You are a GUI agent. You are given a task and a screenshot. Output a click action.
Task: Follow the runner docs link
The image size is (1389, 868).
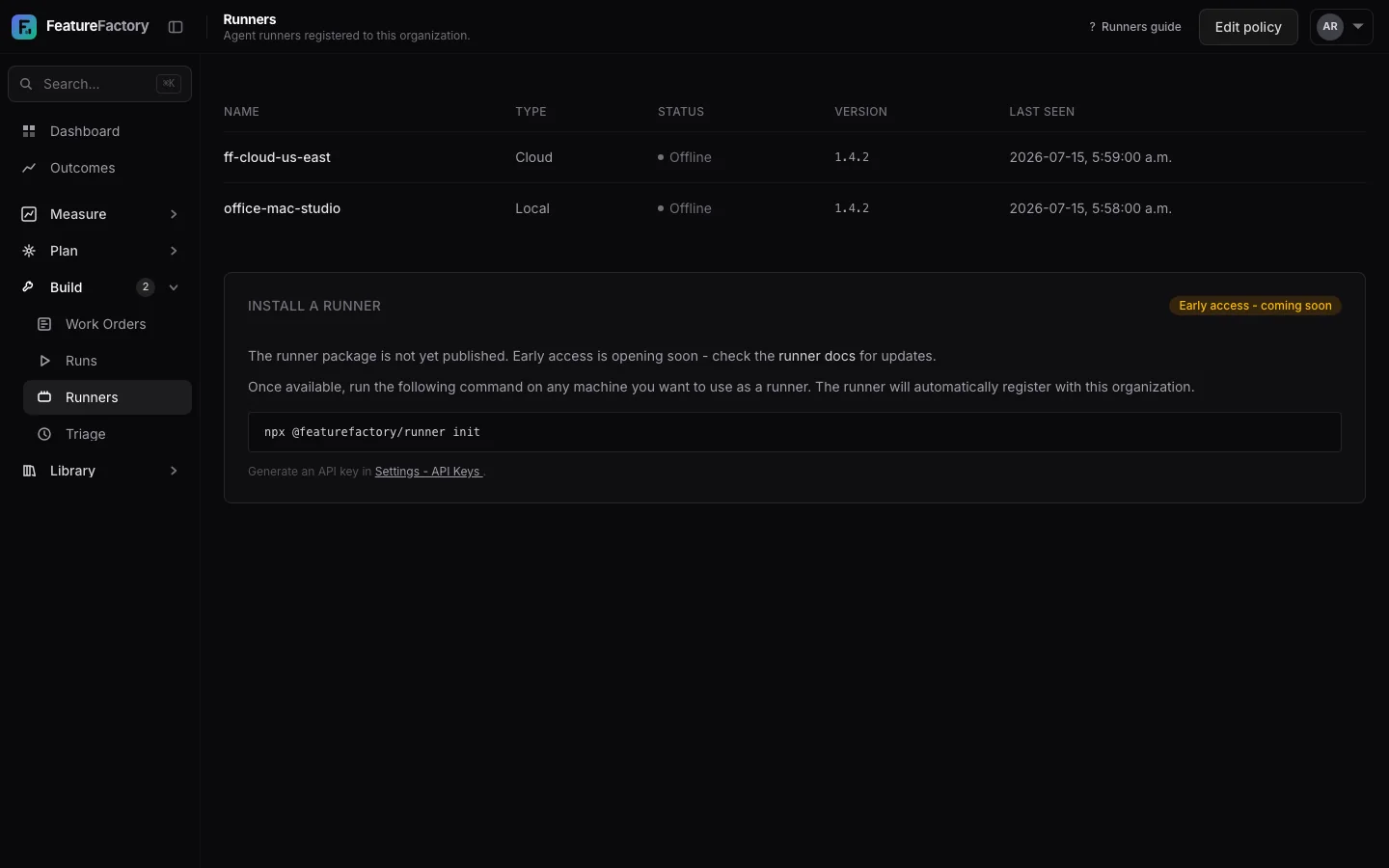click(817, 356)
